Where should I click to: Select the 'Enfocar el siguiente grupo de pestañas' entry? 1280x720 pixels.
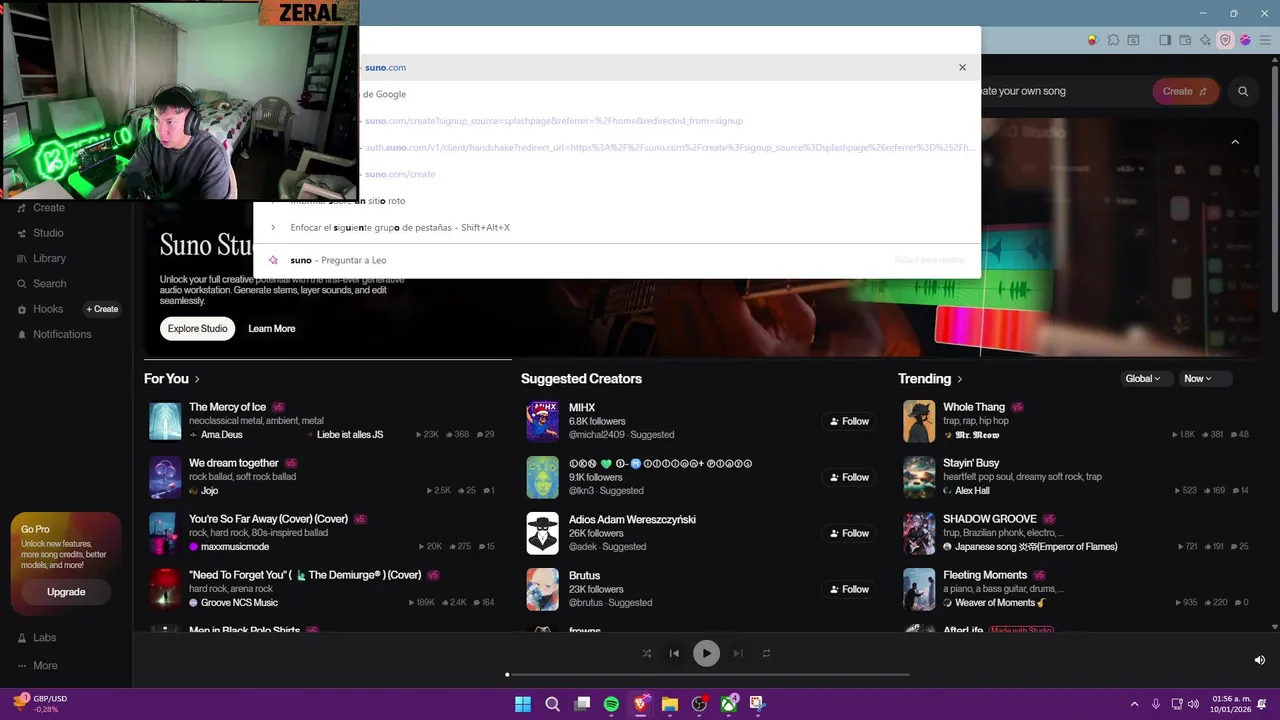(x=617, y=228)
